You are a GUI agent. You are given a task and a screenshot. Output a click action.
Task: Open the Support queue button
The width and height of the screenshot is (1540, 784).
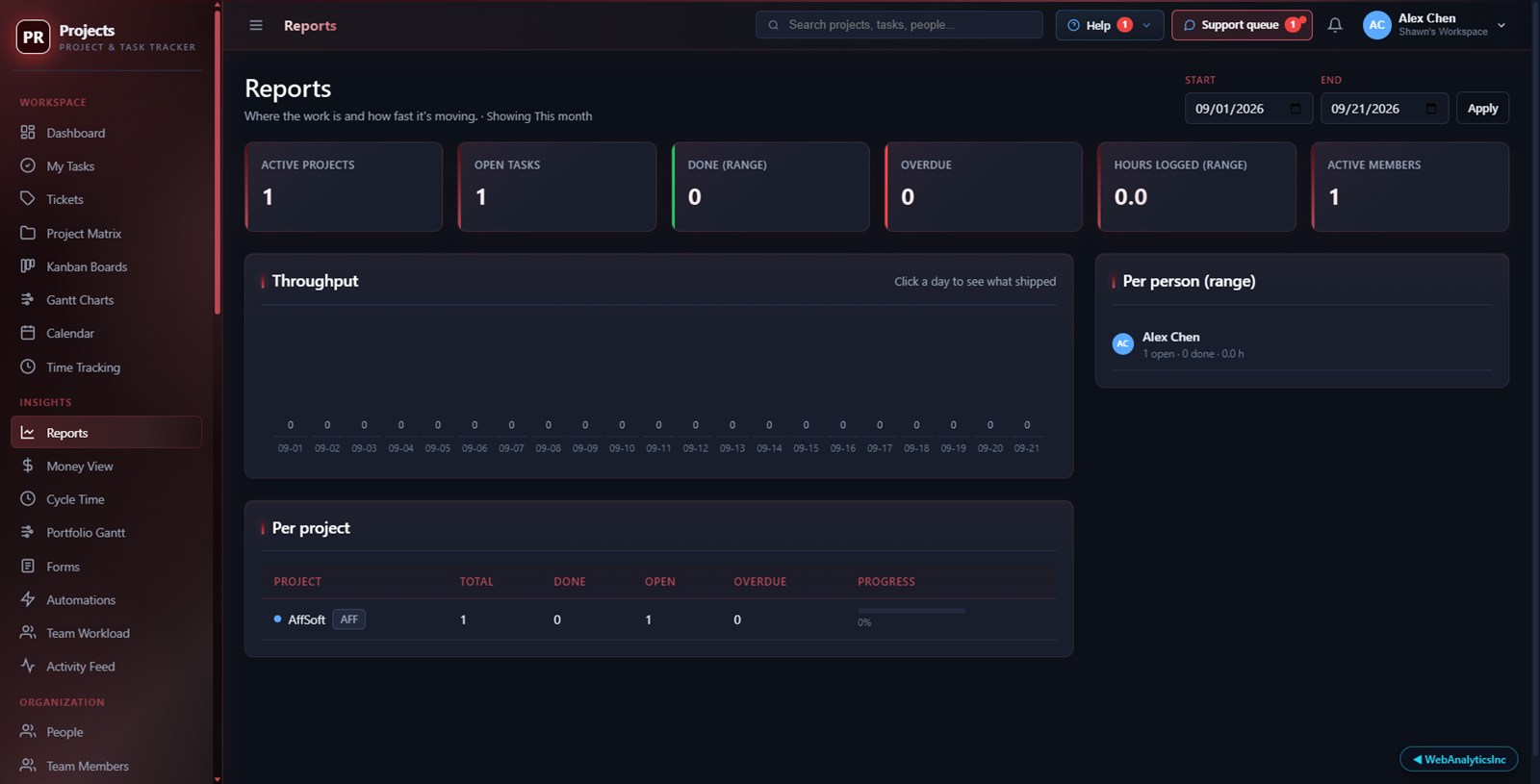[x=1242, y=25]
